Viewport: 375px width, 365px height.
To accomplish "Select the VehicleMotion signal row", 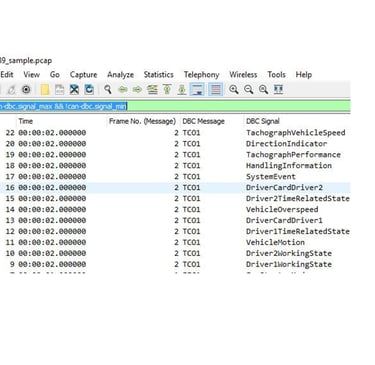I will 175,242.
